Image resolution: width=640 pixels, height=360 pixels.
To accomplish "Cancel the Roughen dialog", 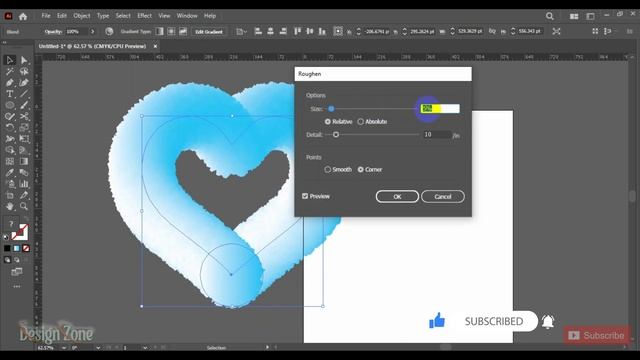I will 443,197.
